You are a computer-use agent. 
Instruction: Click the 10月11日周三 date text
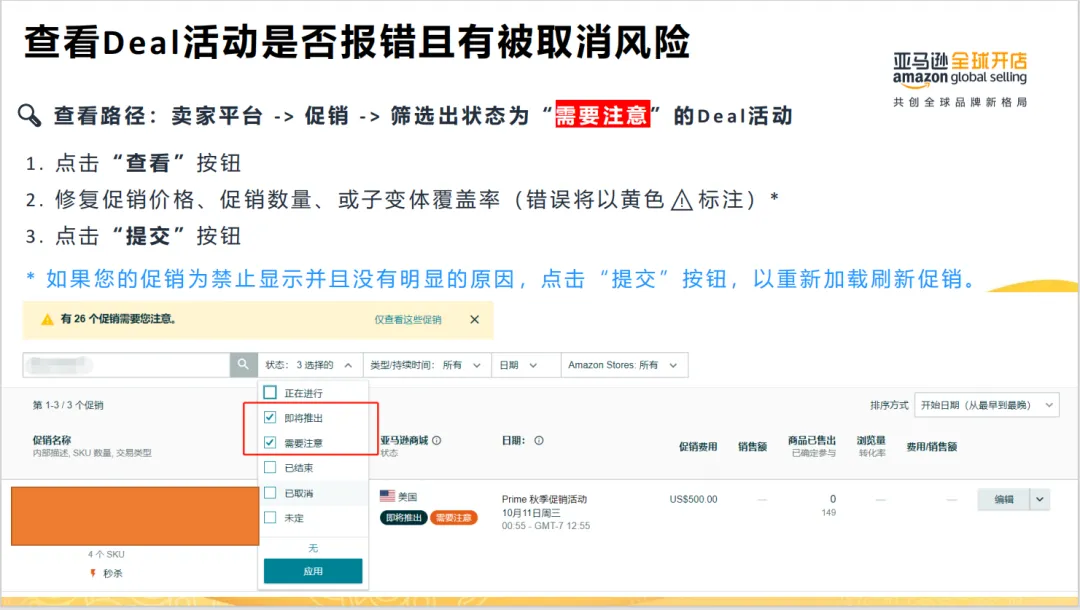[531, 513]
